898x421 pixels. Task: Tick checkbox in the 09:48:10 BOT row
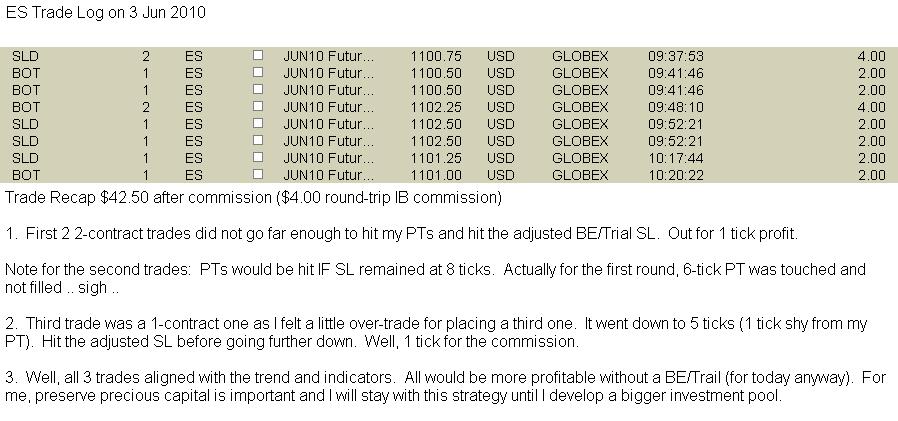coord(258,106)
